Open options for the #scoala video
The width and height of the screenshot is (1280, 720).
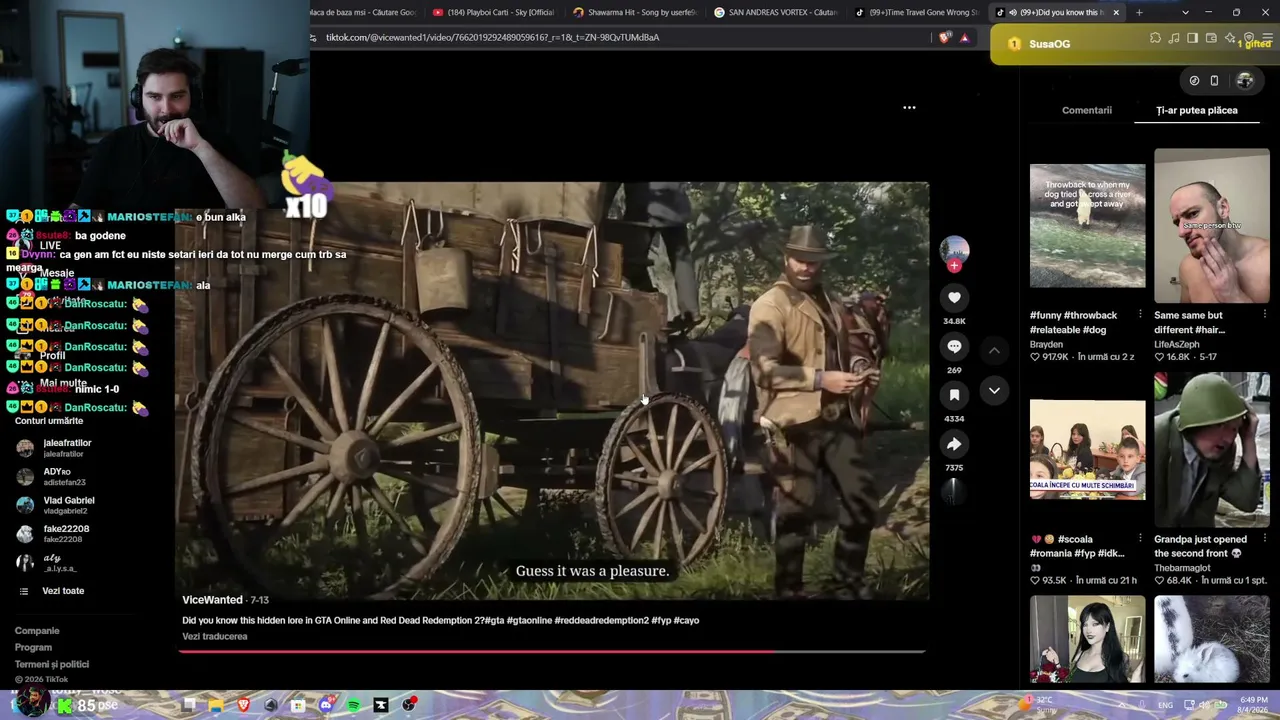[x=1140, y=539]
